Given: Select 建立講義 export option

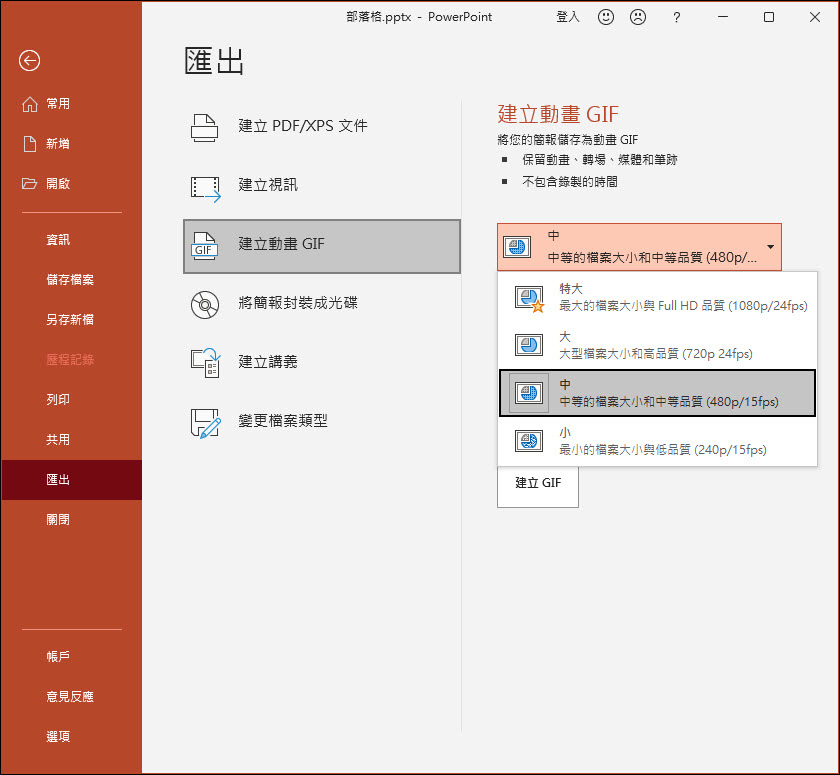Looking at the screenshot, I should tap(321, 363).
